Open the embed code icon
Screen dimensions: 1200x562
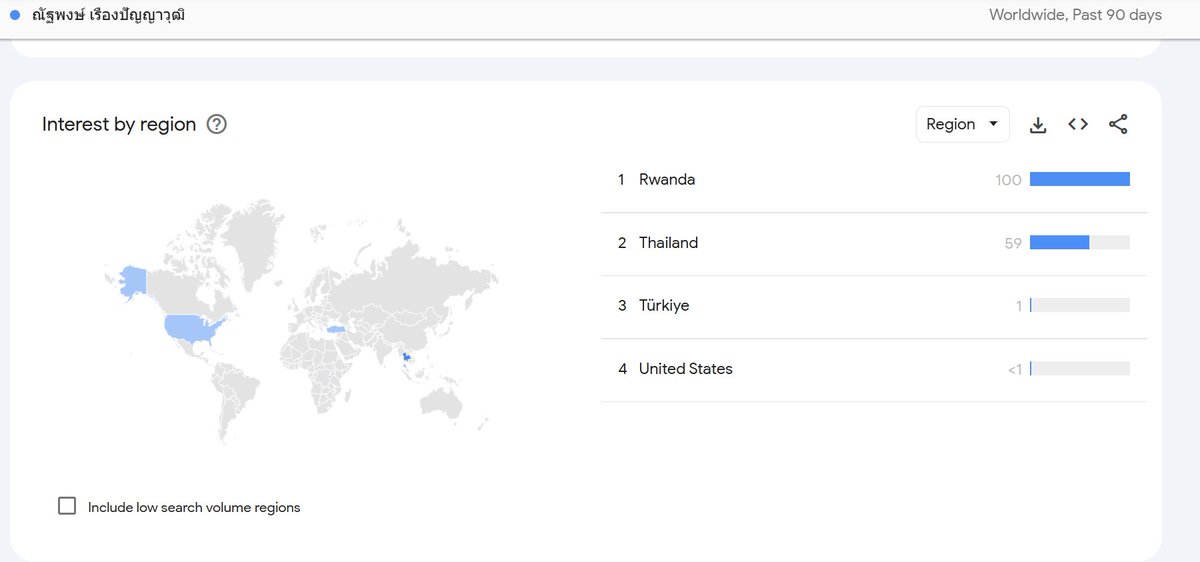1078,124
